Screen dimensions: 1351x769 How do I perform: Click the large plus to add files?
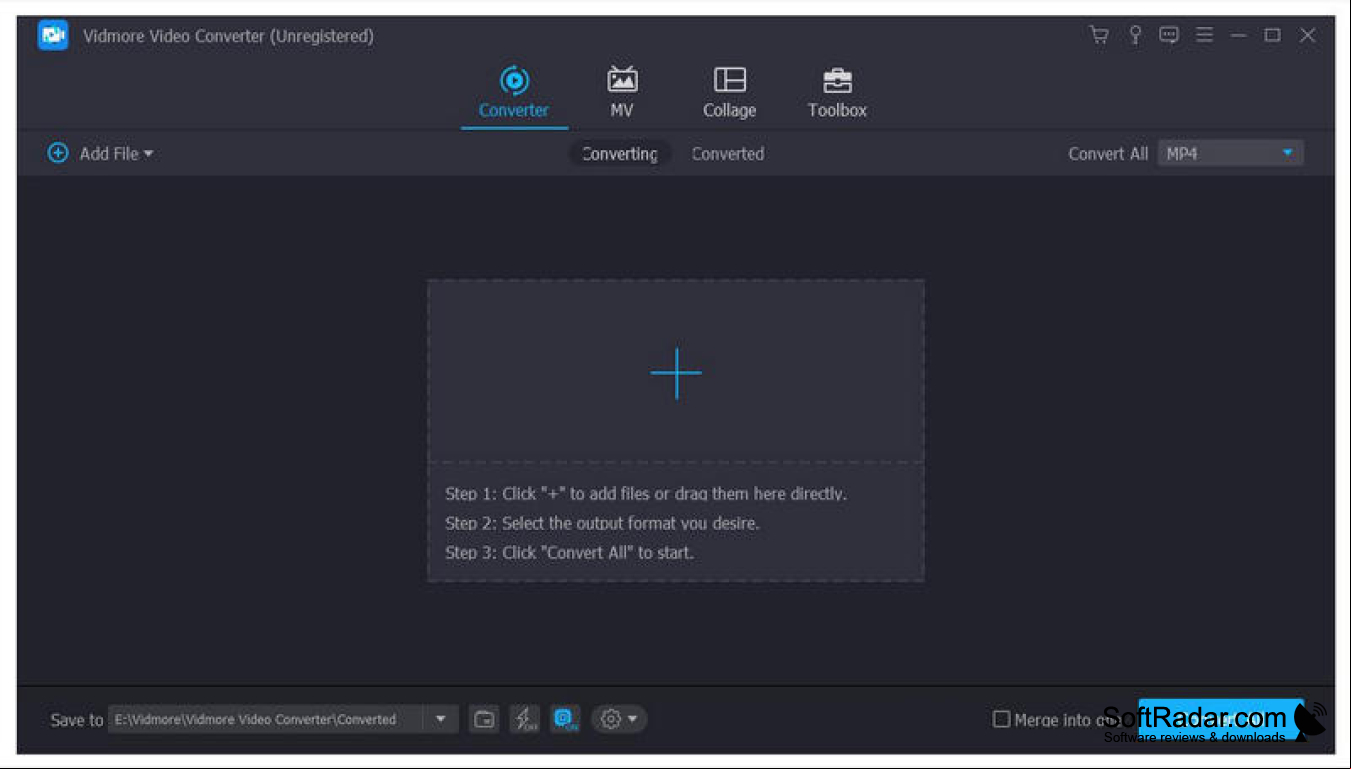tap(676, 373)
